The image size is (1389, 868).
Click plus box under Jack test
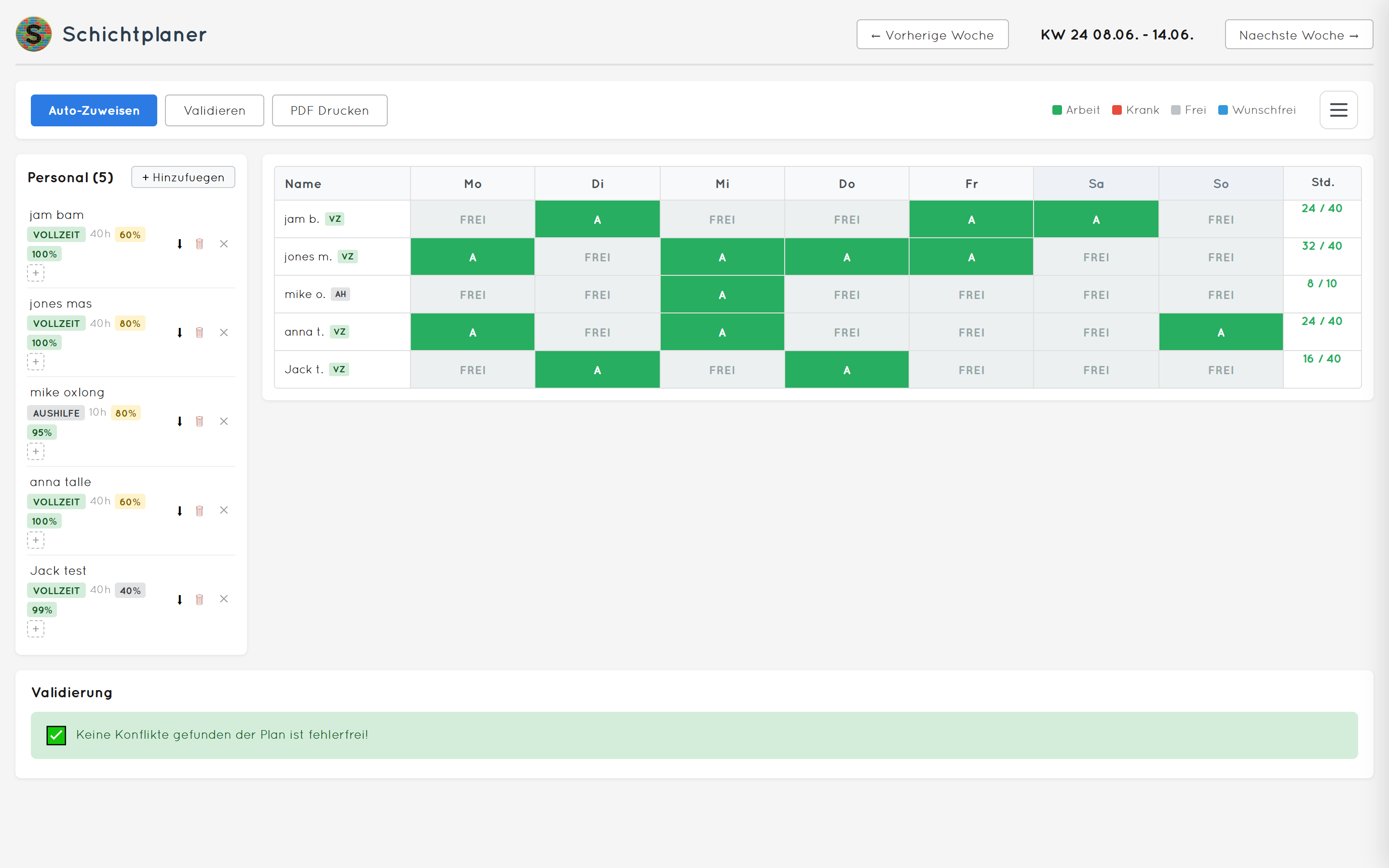pyautogui.click(x=36, y=629)
